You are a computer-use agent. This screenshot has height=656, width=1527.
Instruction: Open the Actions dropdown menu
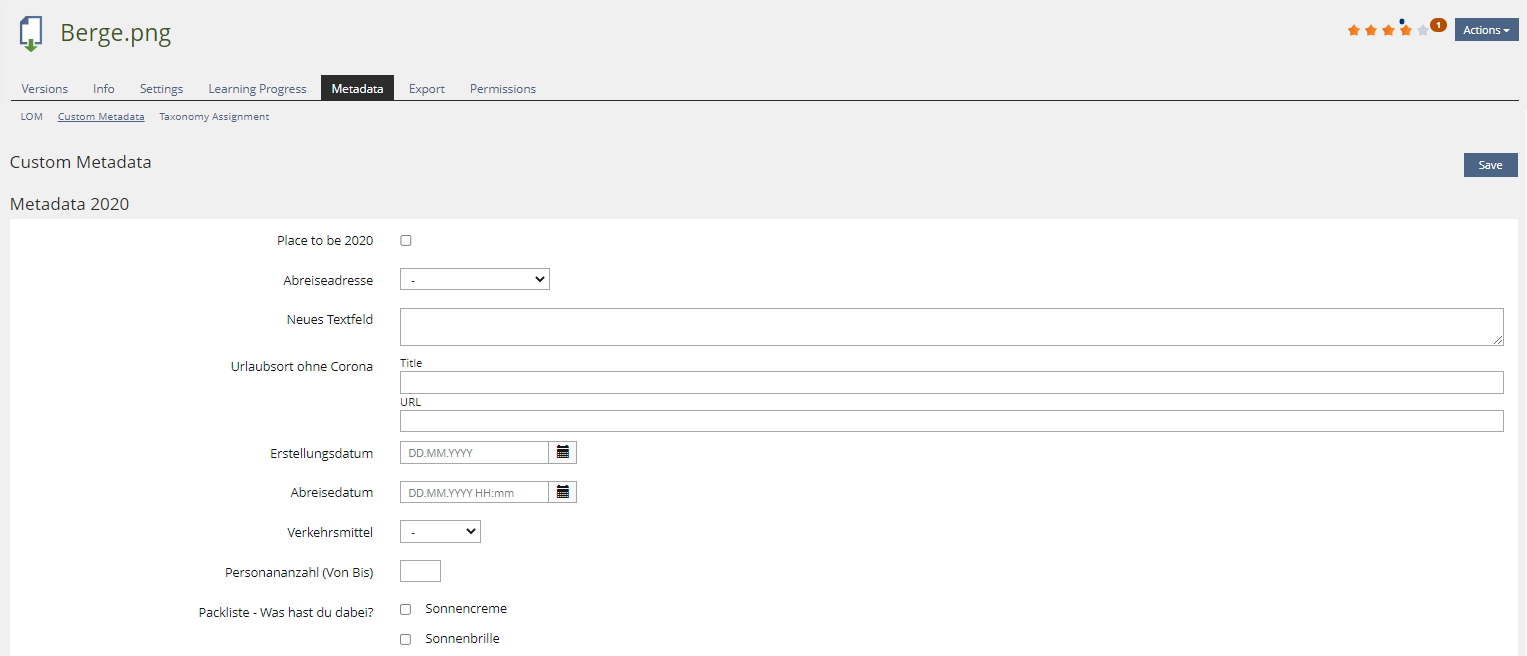1486,30
